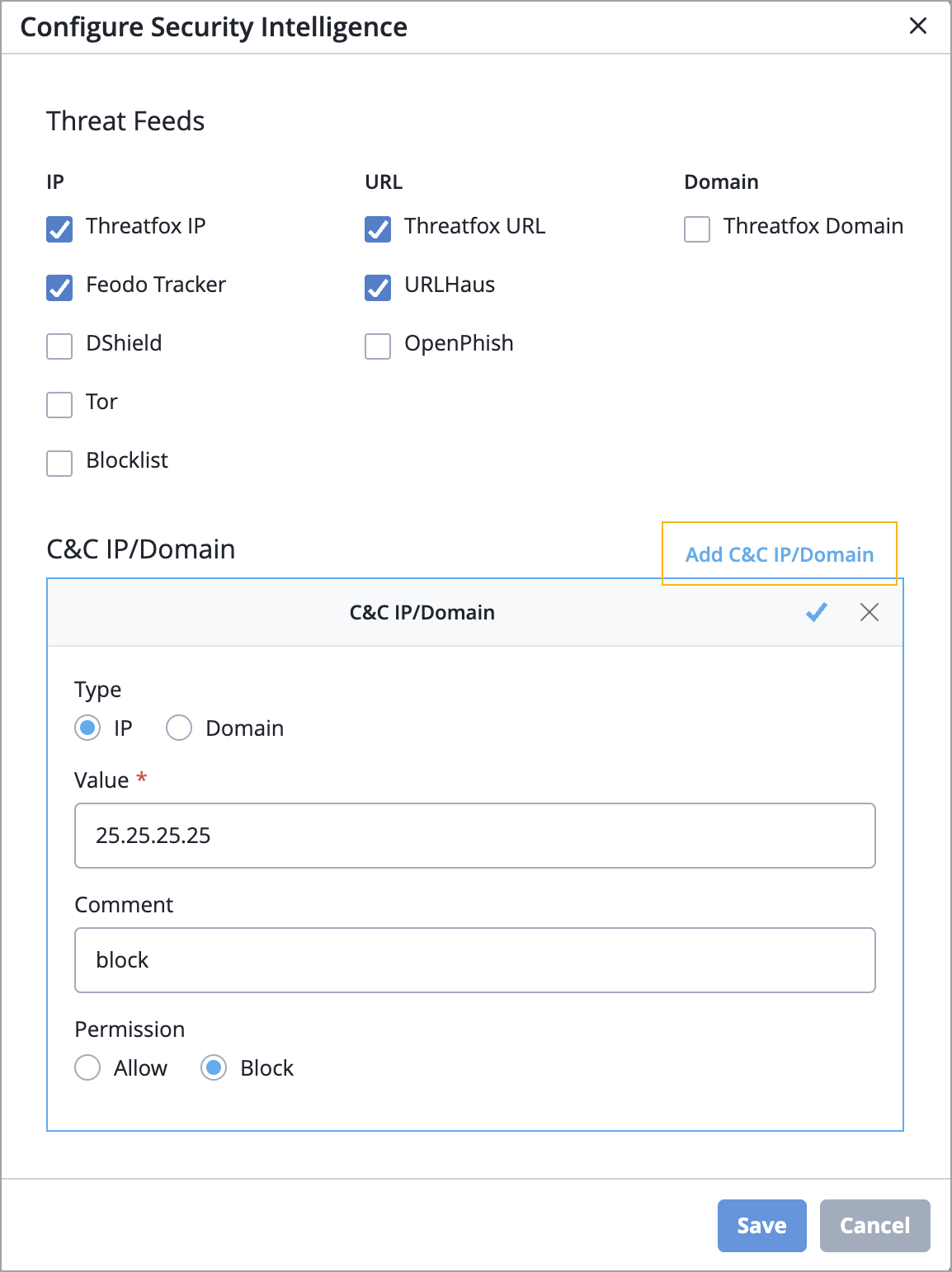
Task: Choose the Allow permission option
Action: coord(87,1067)
